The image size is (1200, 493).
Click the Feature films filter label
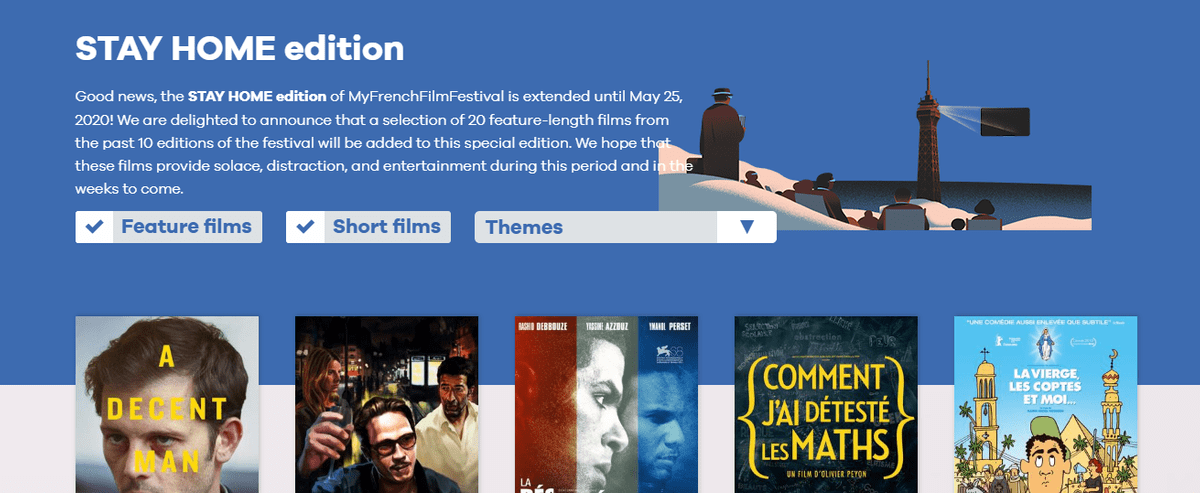pos(186,227)
